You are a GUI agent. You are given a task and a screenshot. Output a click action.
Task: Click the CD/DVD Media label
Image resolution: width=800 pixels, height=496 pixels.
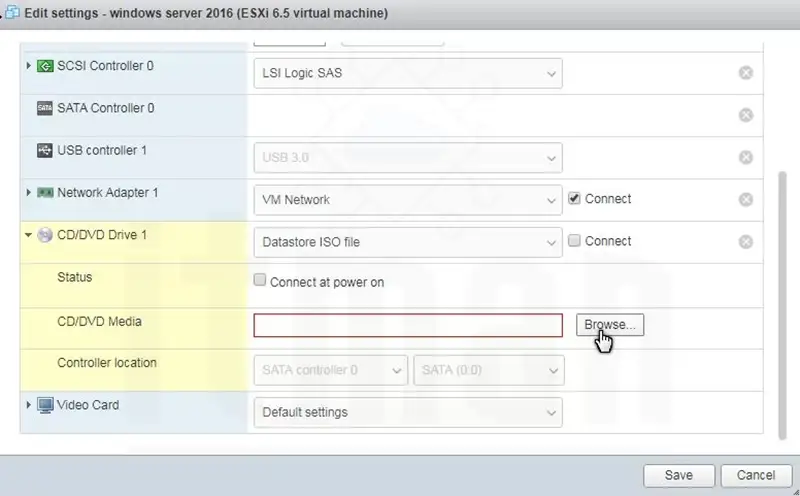[x=99, y=321]
